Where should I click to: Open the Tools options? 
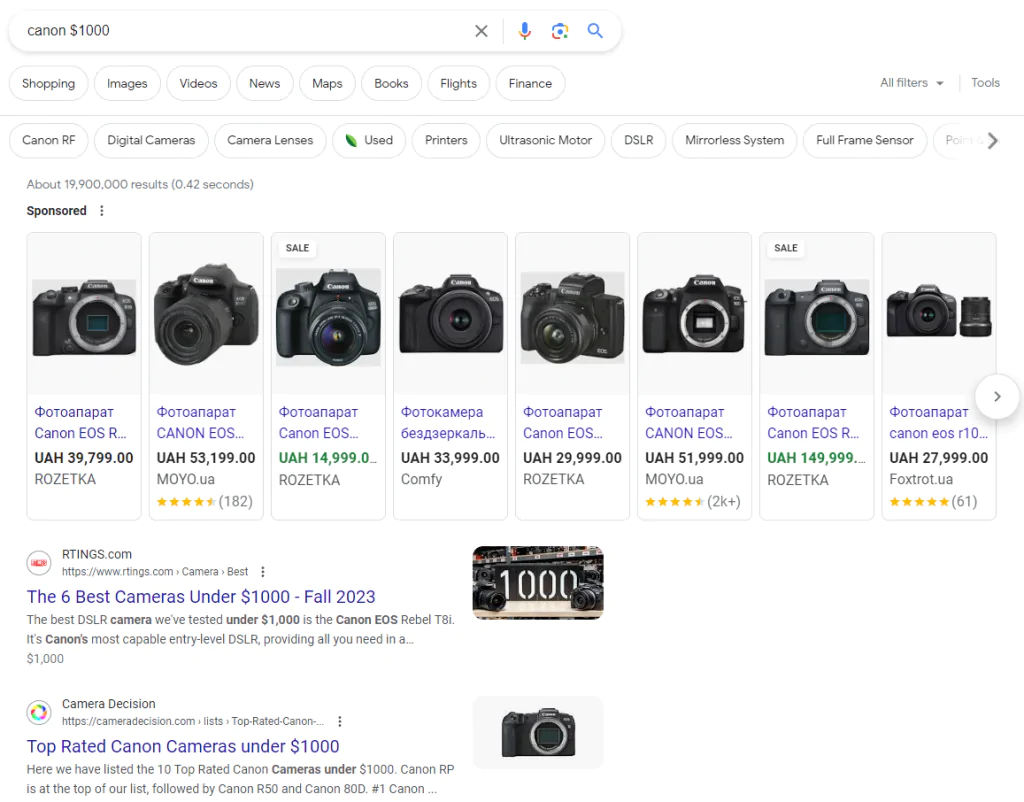coord(985,83)
